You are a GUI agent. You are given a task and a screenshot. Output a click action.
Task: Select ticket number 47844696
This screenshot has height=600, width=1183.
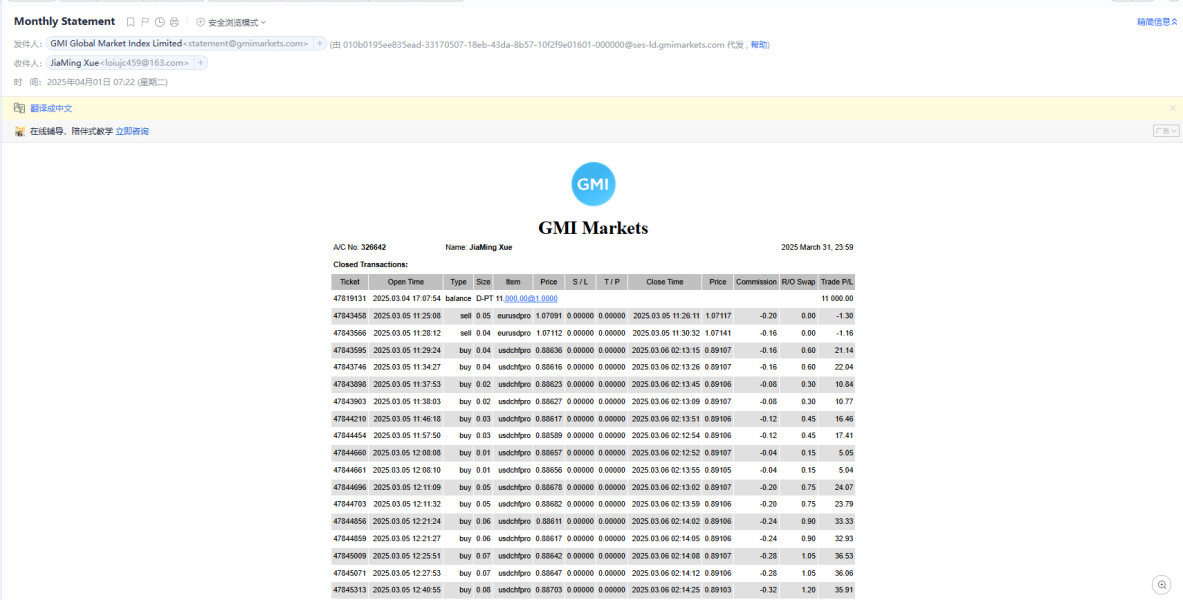pyautogui.click(x=349, y=488)
